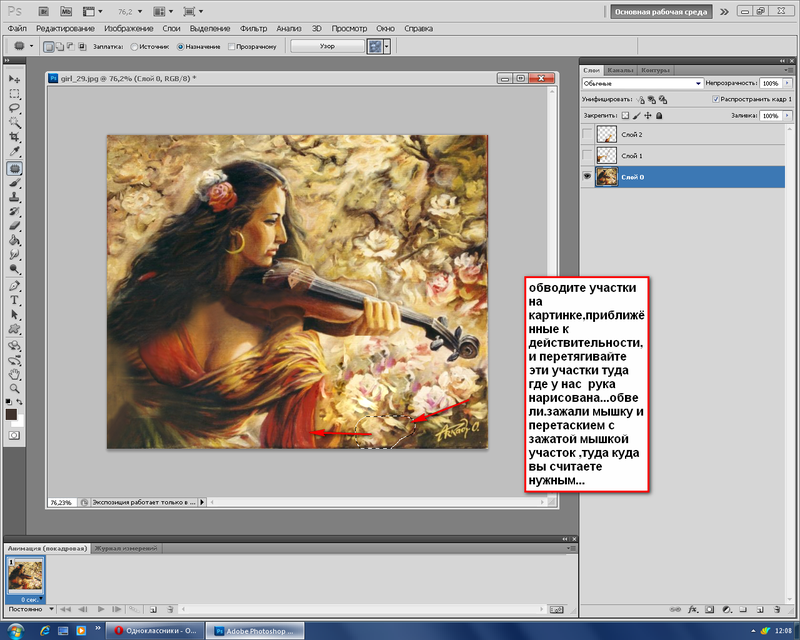Toggle lock transparent pixels
800x640 pixels.
point(626,116)
